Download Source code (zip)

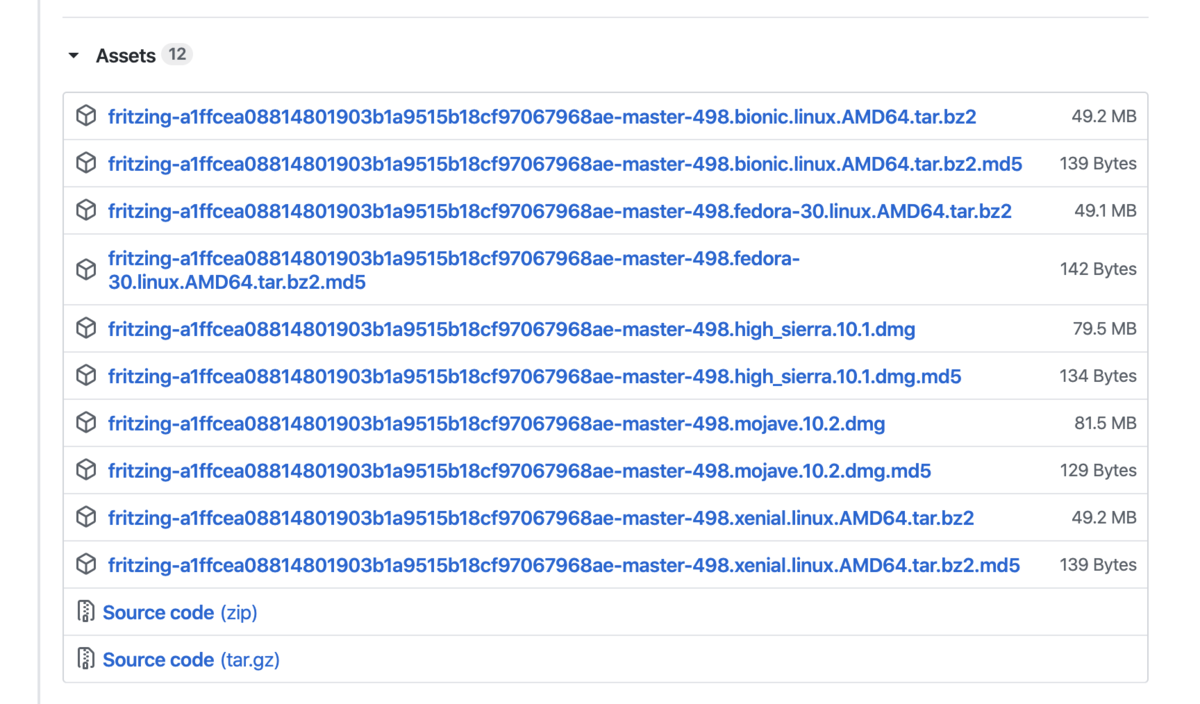pyautogui.click(x=180, y=612)
